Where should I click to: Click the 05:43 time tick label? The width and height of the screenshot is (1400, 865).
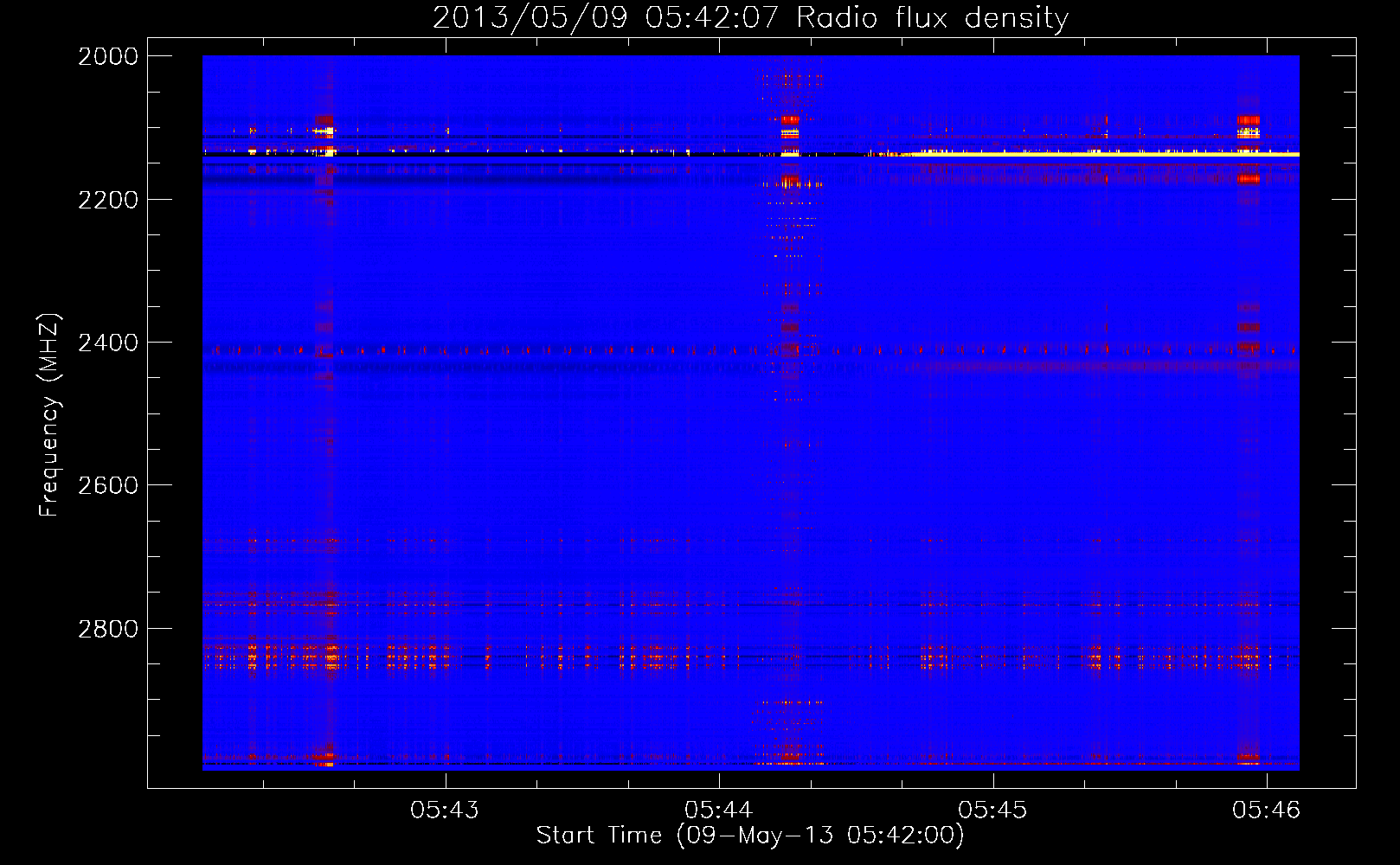(x=445, y=810)
